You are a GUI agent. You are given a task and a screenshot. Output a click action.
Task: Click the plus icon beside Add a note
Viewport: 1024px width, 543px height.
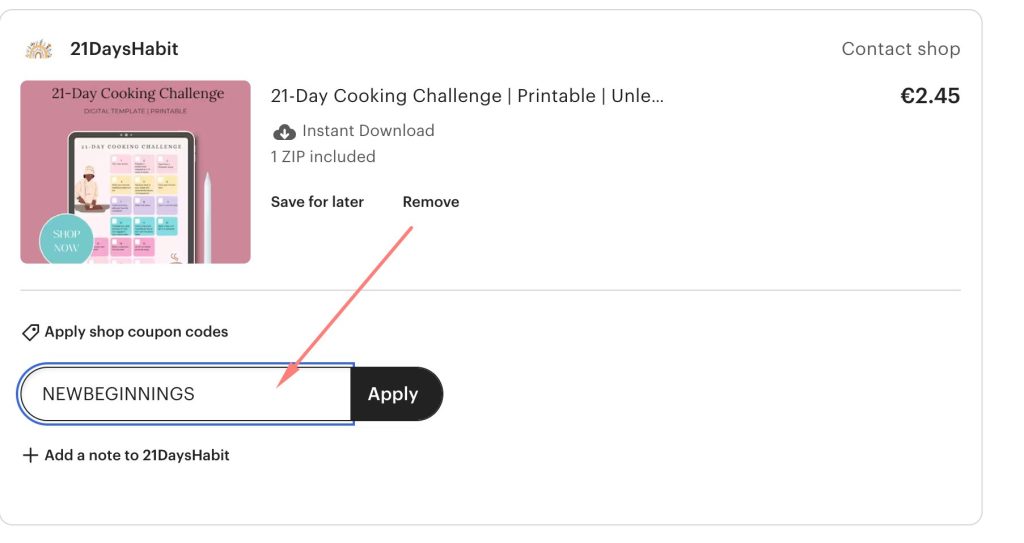pos(30,455)
